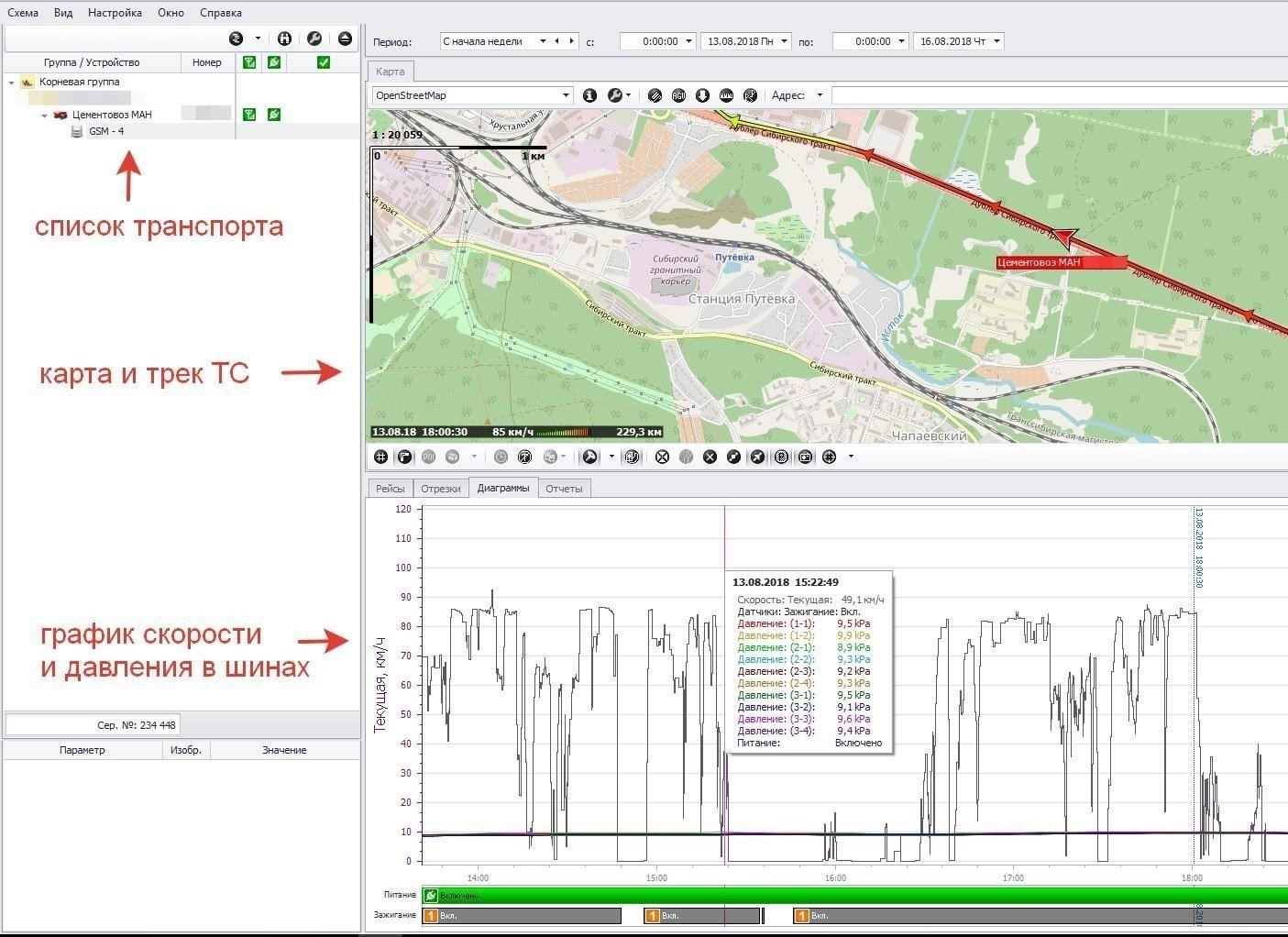Viewport: 1288px width, 937px height.
Task: Open the end date 16.08.2018 dropdown
Action: tap(997, 41)
